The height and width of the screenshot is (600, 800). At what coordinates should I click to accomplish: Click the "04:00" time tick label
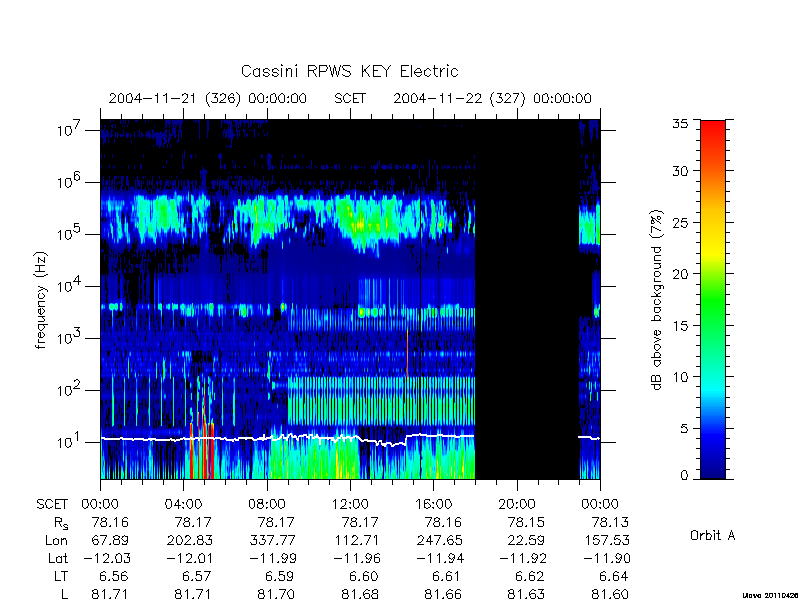(183, 505)
